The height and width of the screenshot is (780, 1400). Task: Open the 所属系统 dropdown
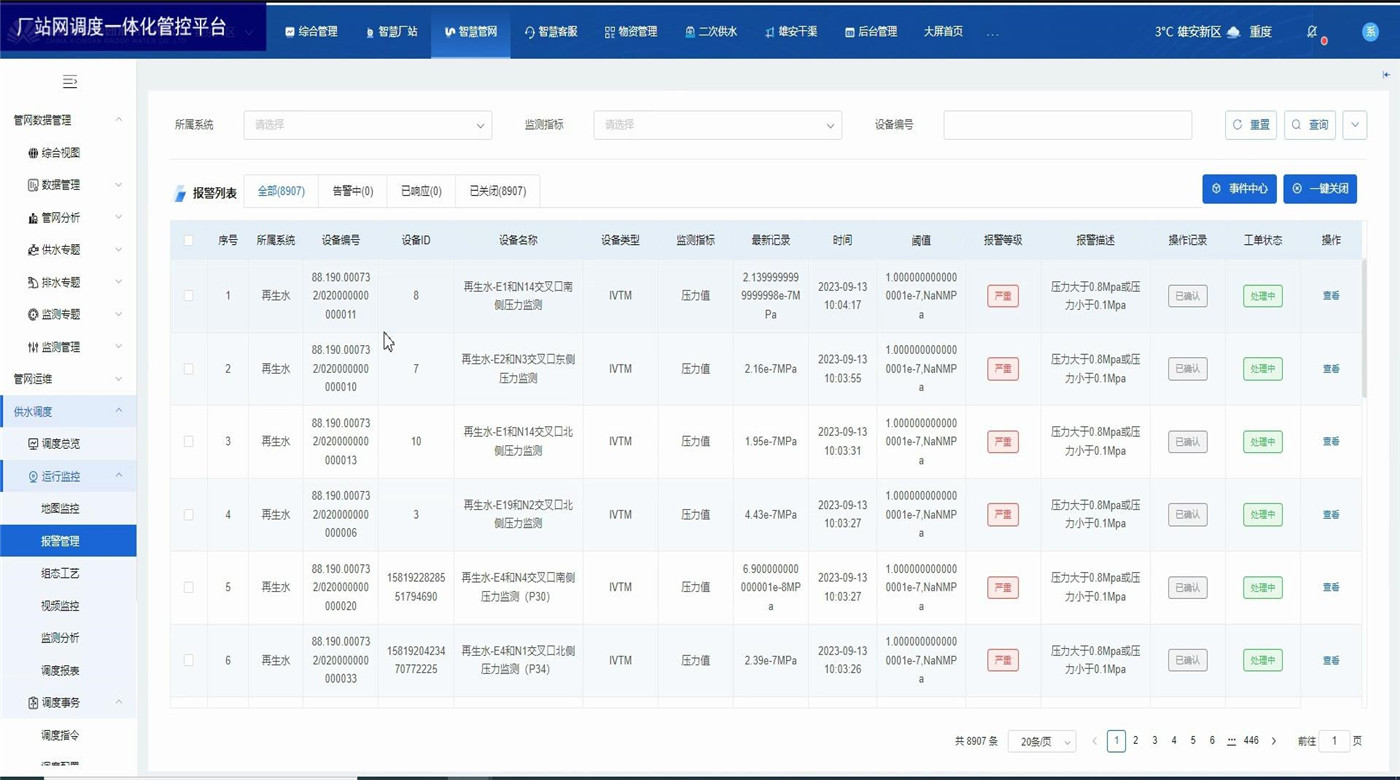[x=367, y=125]
